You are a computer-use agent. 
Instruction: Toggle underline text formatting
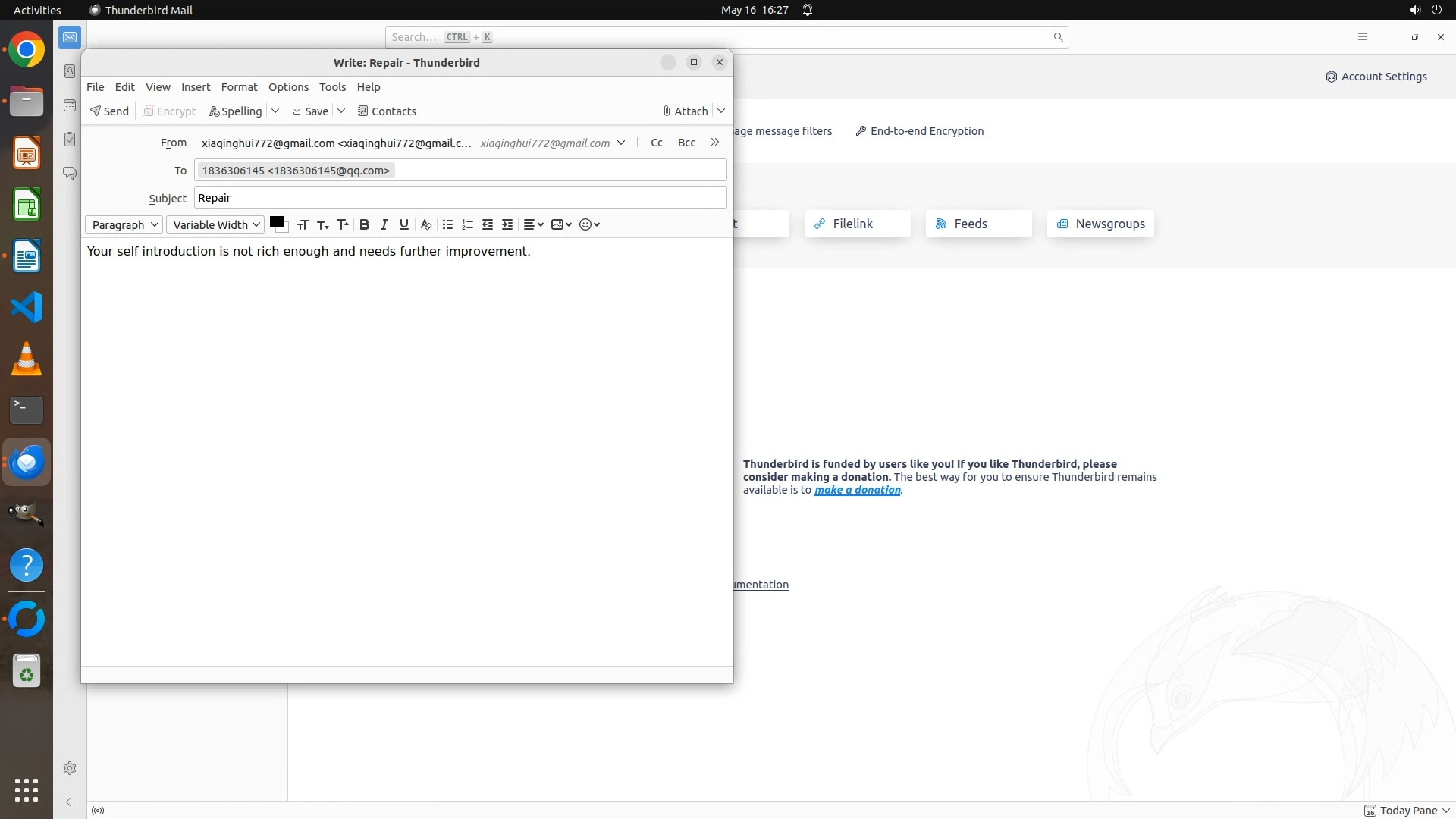[x=403, y=224]
